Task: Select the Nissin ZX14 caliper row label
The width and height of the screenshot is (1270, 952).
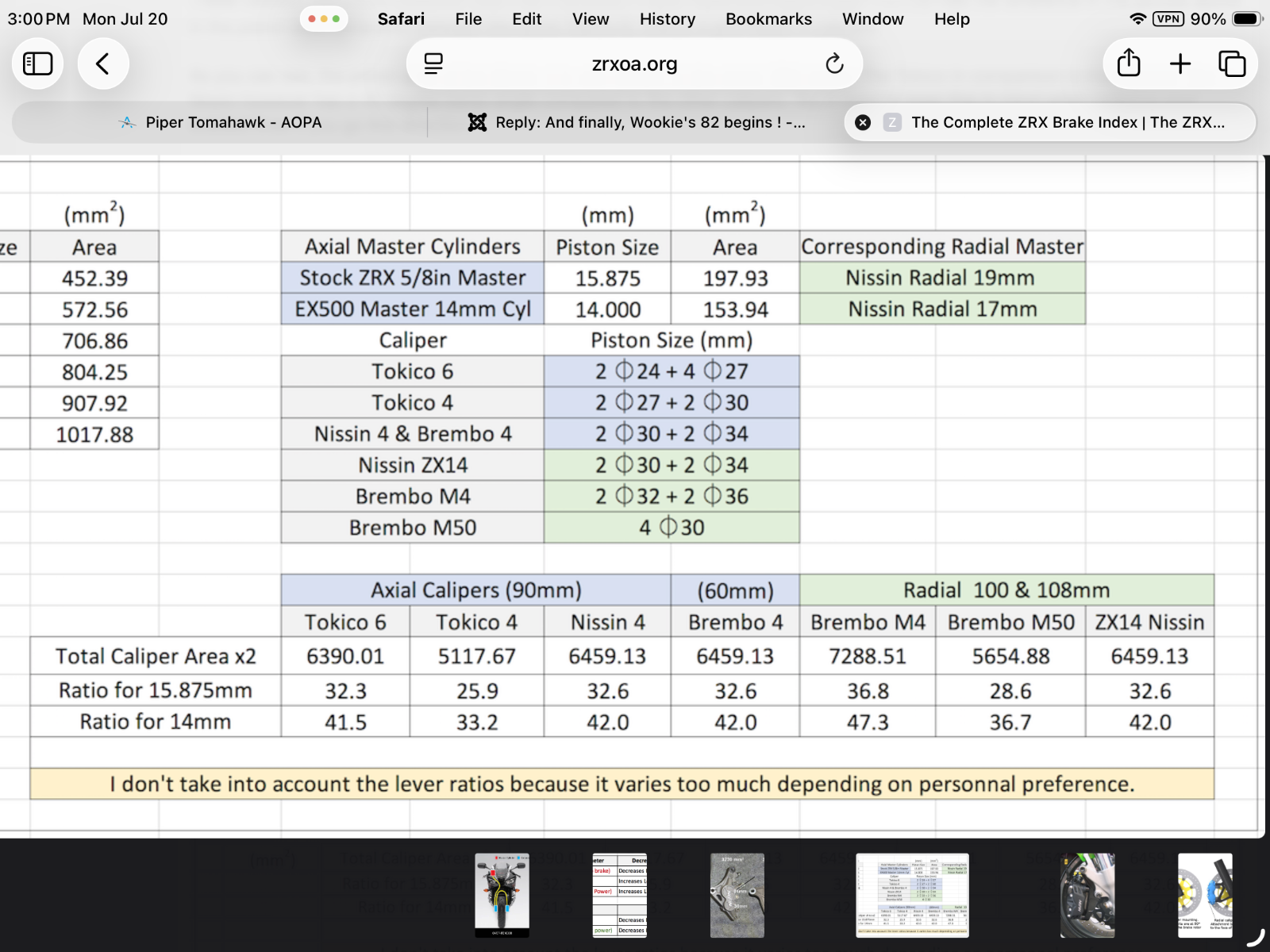Action: (x=413, y=465)
